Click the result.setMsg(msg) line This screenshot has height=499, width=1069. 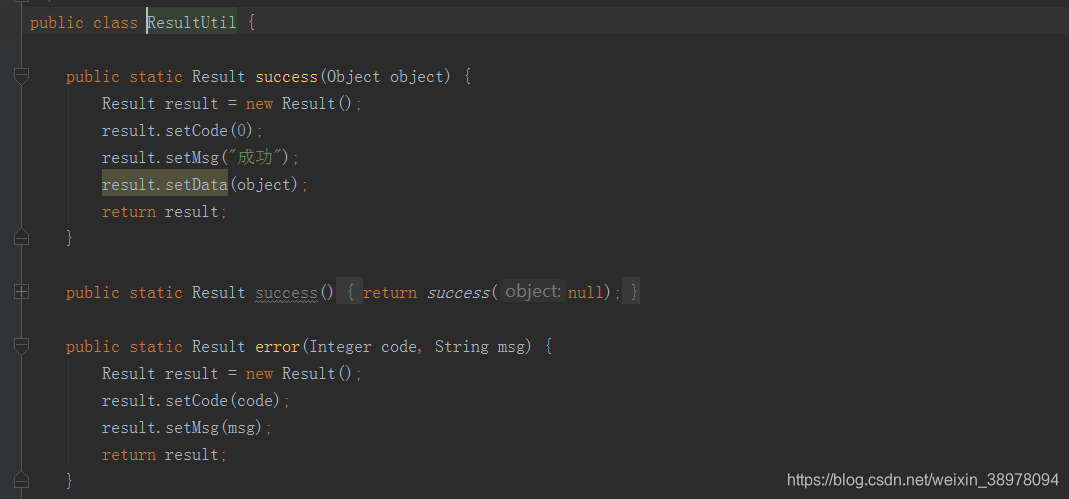(x=187, y=427)
